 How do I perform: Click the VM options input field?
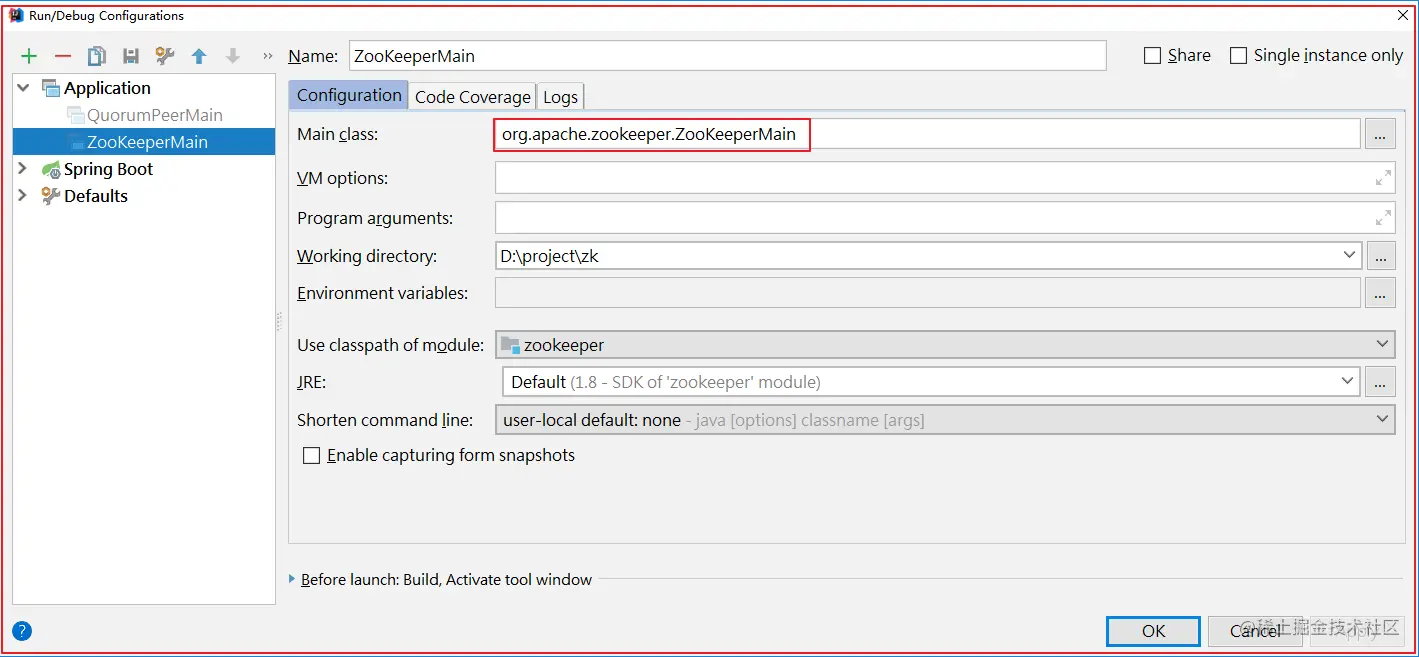(945, 178)
